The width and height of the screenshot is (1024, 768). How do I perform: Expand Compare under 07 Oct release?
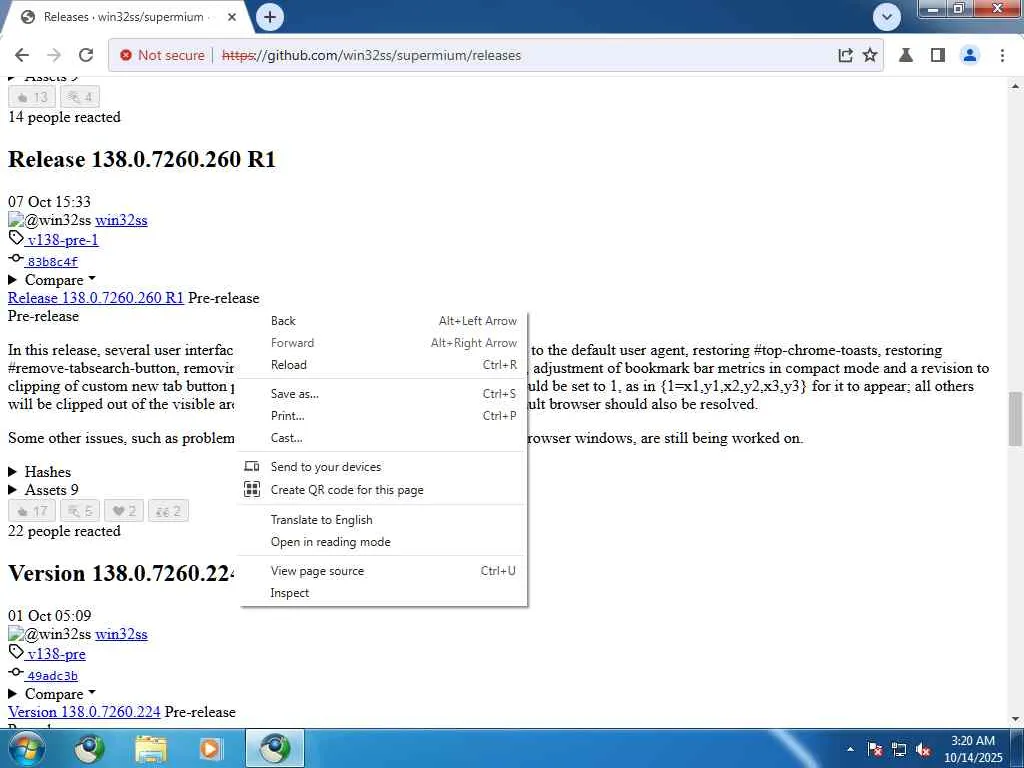coord(53,280)
